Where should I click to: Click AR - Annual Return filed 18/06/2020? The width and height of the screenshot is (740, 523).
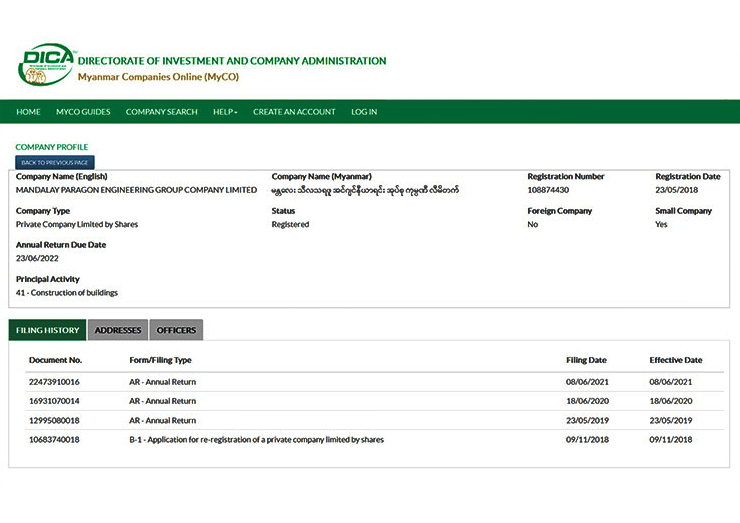click(x=163, y=401)
